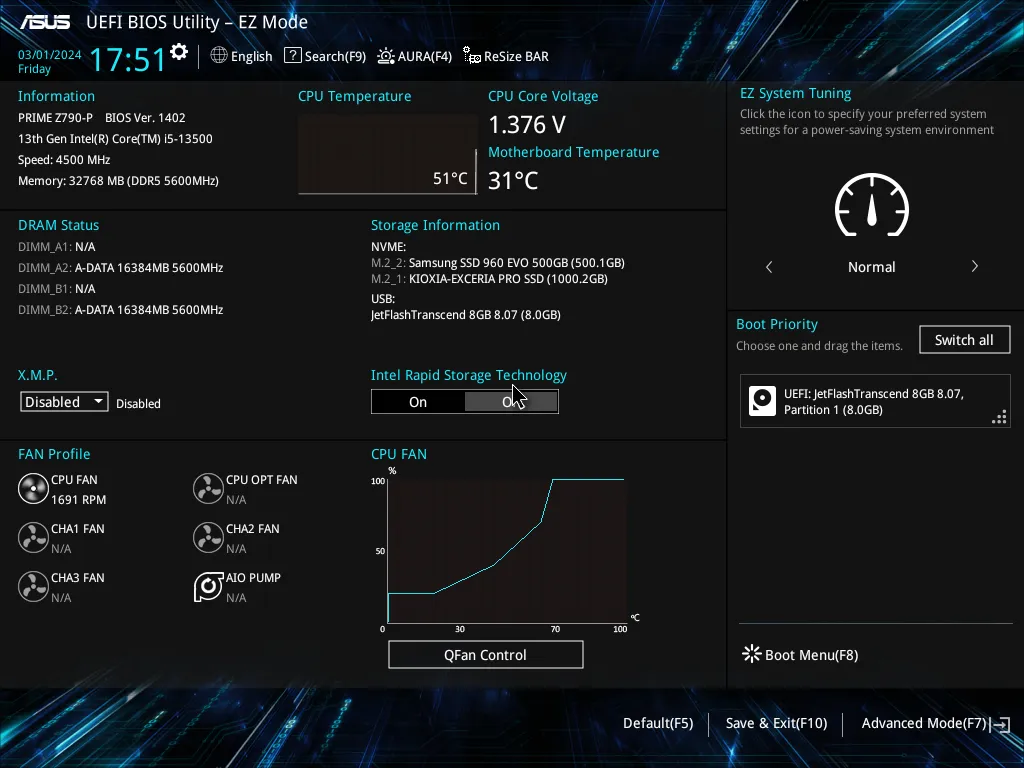Select the CHA1 FAN icon
The height and width of the screenshot is (768, 1024).
click(x=33, y=537)
